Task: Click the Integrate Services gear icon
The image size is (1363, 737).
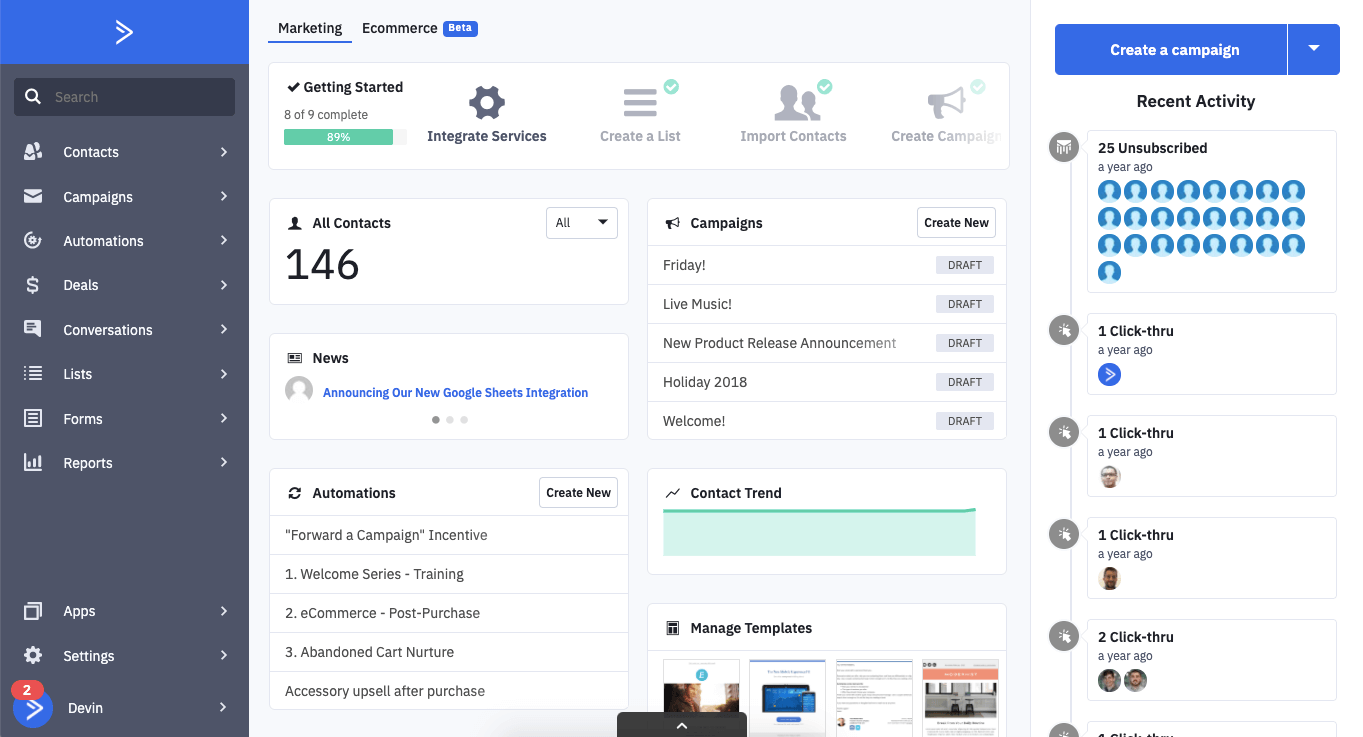Action: pos(487,101)
